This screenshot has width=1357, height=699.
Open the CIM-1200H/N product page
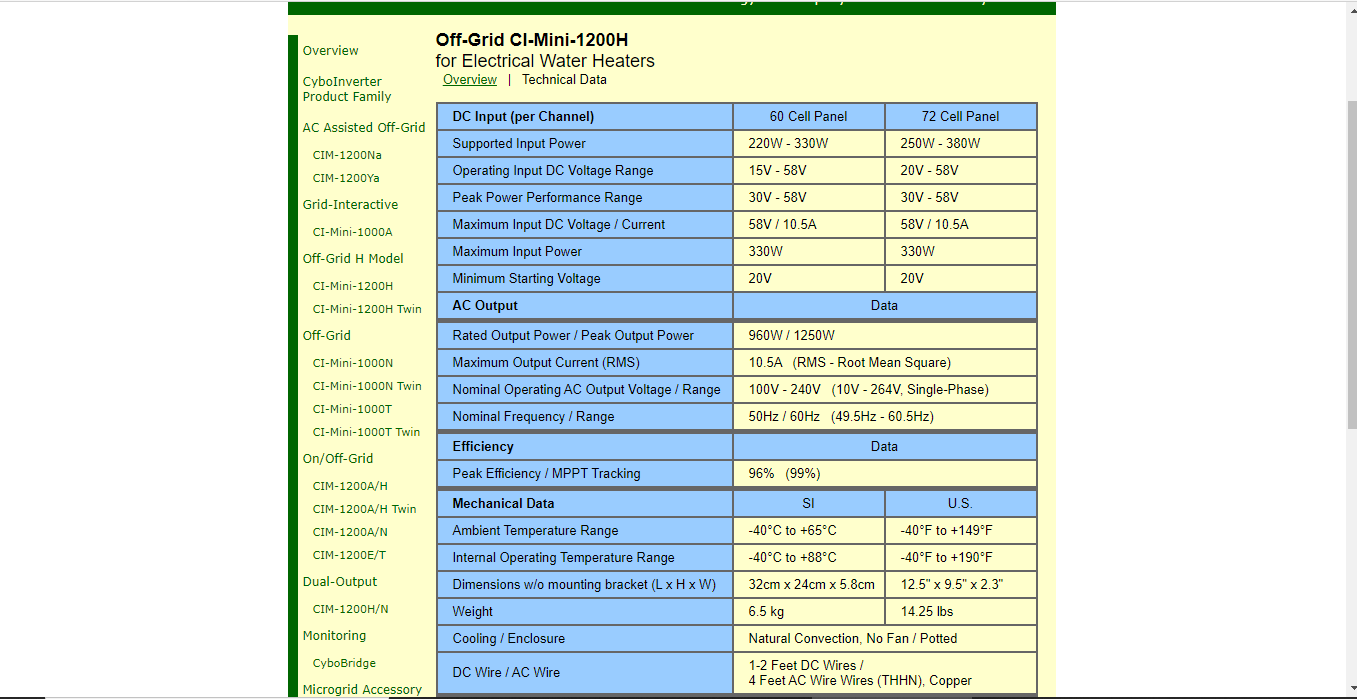coord(350,609)
